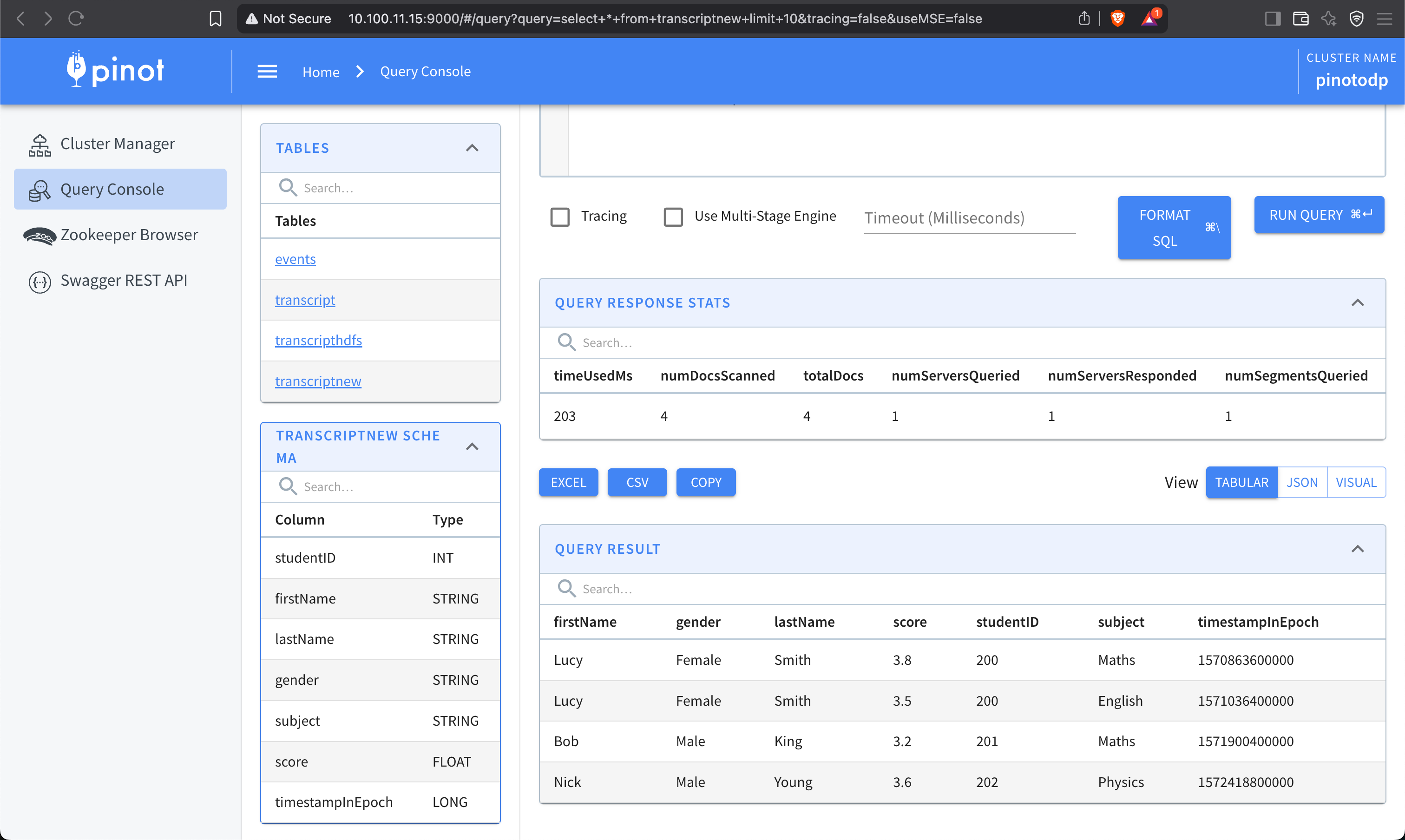Click the Query Console sidebar icon

tap(39, 190)
